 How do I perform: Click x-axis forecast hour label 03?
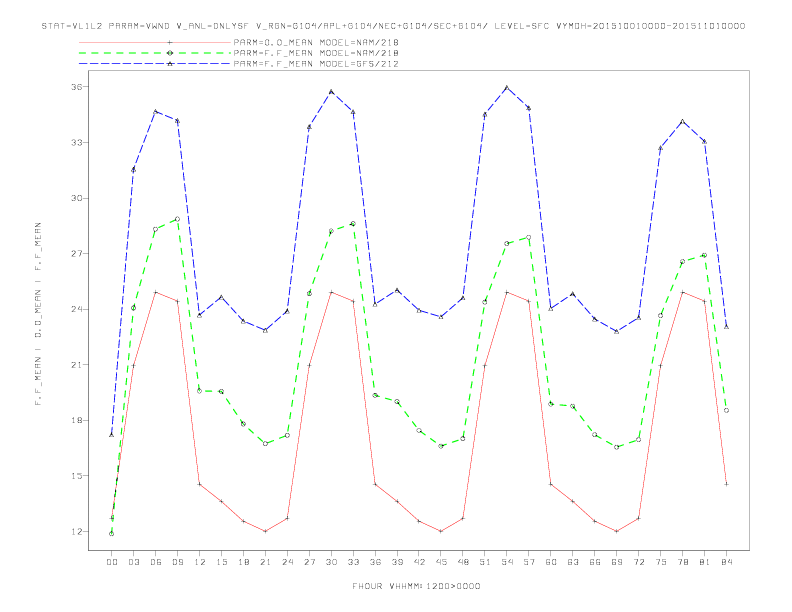133,562
